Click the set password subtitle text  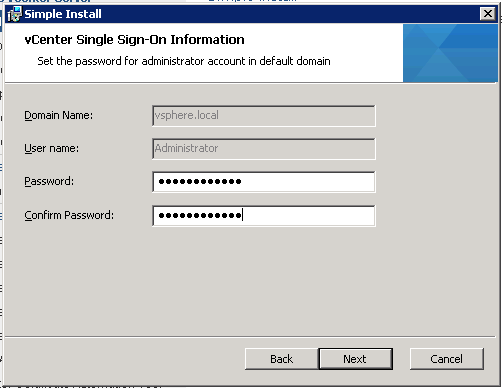(184, 61)
